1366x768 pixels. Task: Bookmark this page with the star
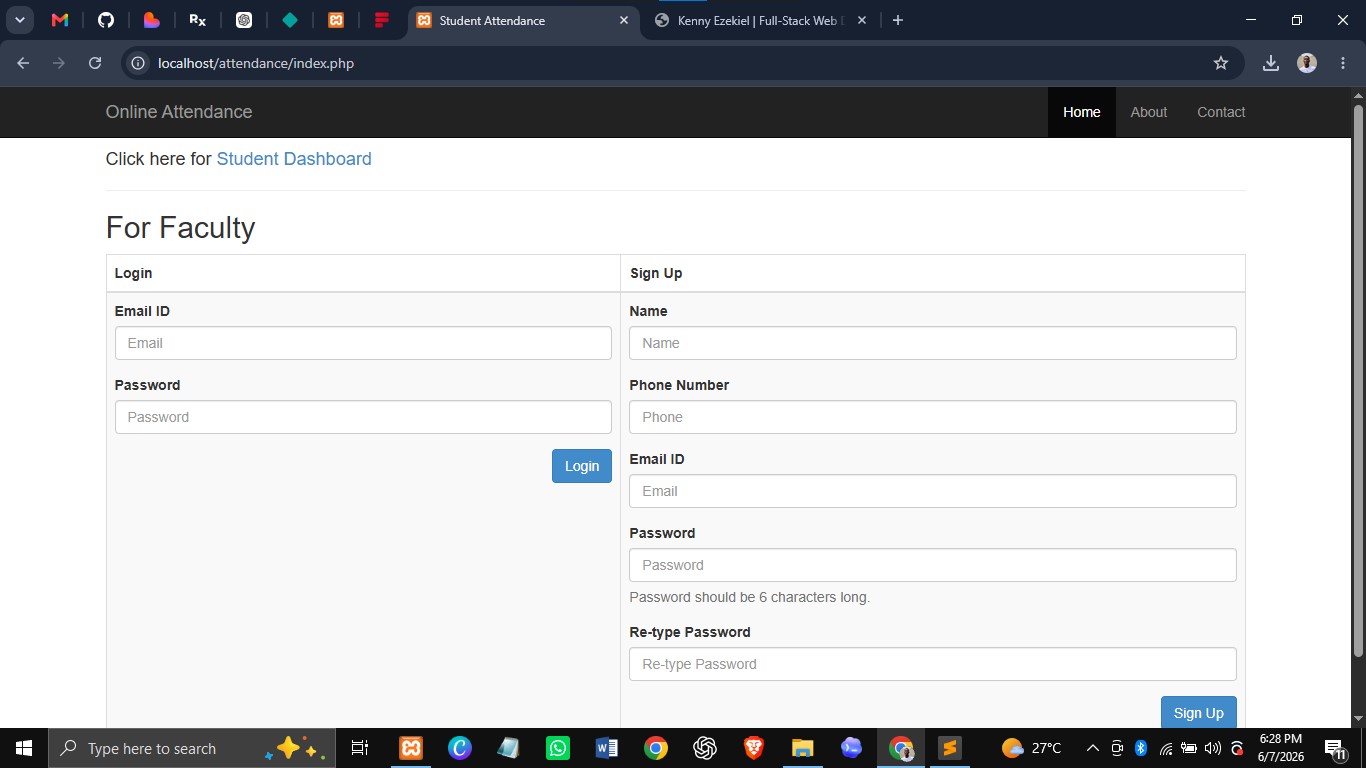pos(1220,63)
